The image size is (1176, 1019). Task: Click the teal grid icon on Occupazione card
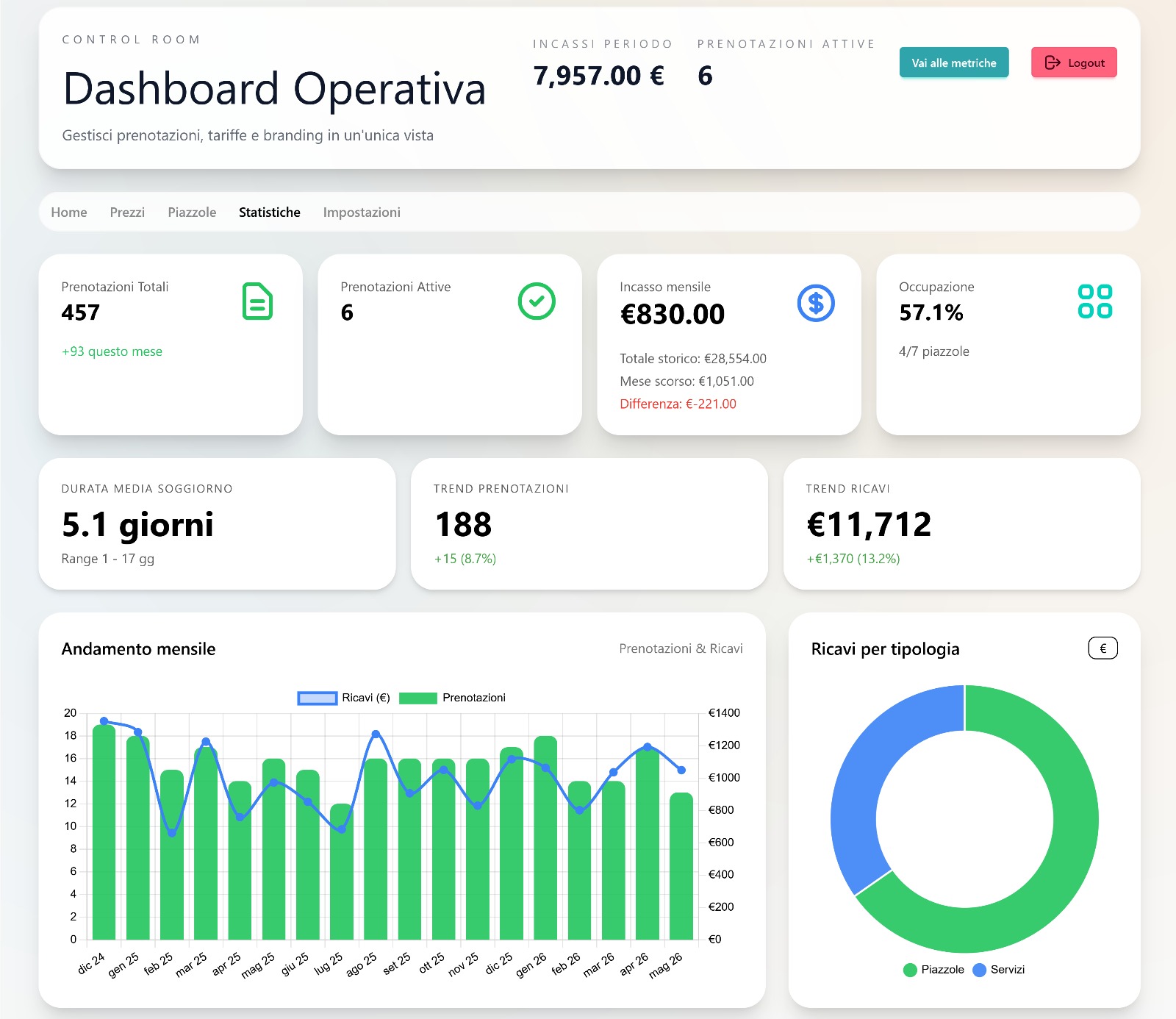point(1096,301)
